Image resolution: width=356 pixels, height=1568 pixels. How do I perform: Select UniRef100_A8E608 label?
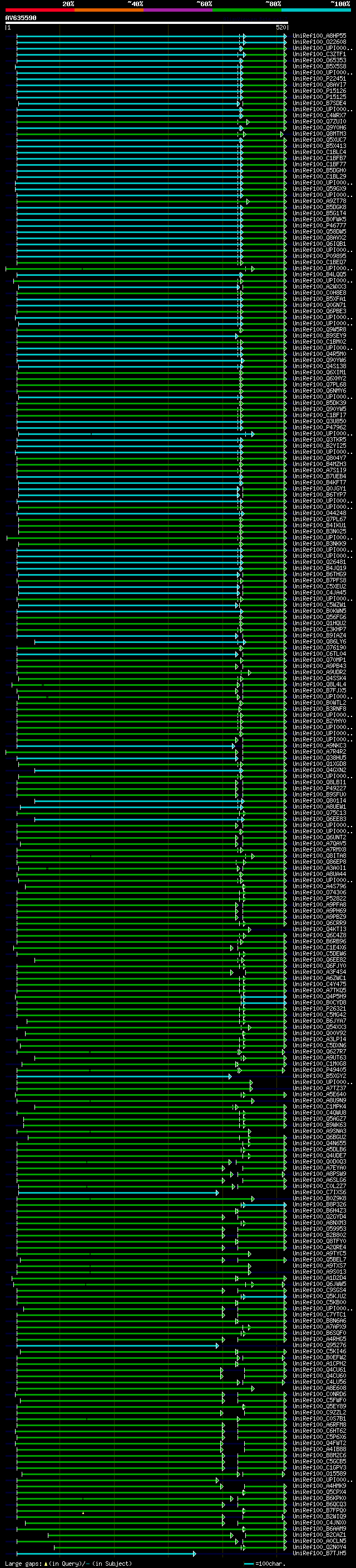[319, 1388]
